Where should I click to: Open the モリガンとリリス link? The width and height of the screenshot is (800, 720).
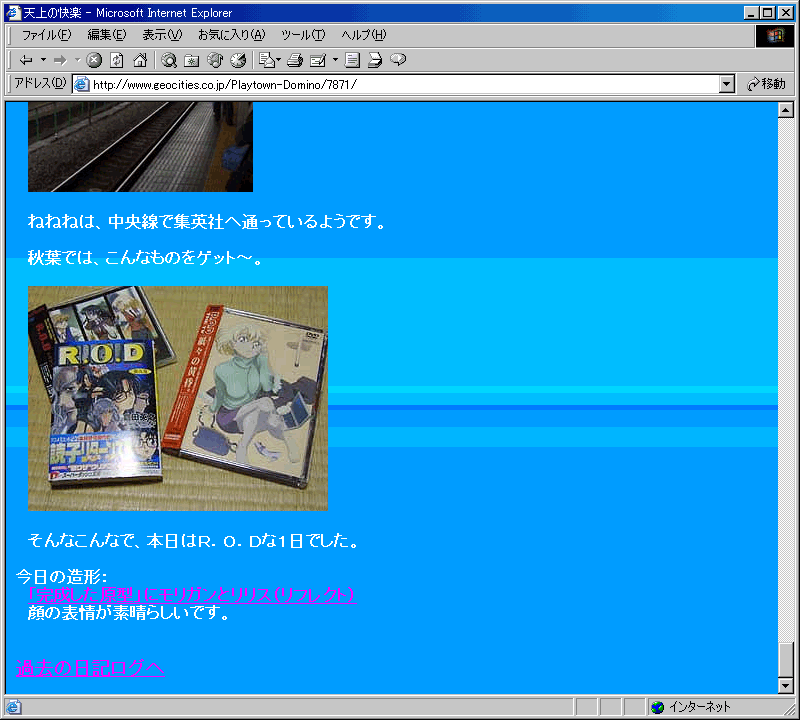192,595
